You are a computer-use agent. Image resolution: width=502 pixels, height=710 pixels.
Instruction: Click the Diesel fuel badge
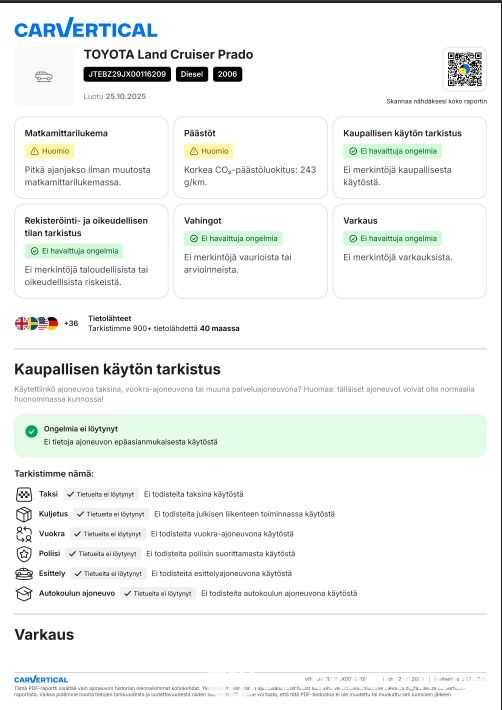pos(192,74)
